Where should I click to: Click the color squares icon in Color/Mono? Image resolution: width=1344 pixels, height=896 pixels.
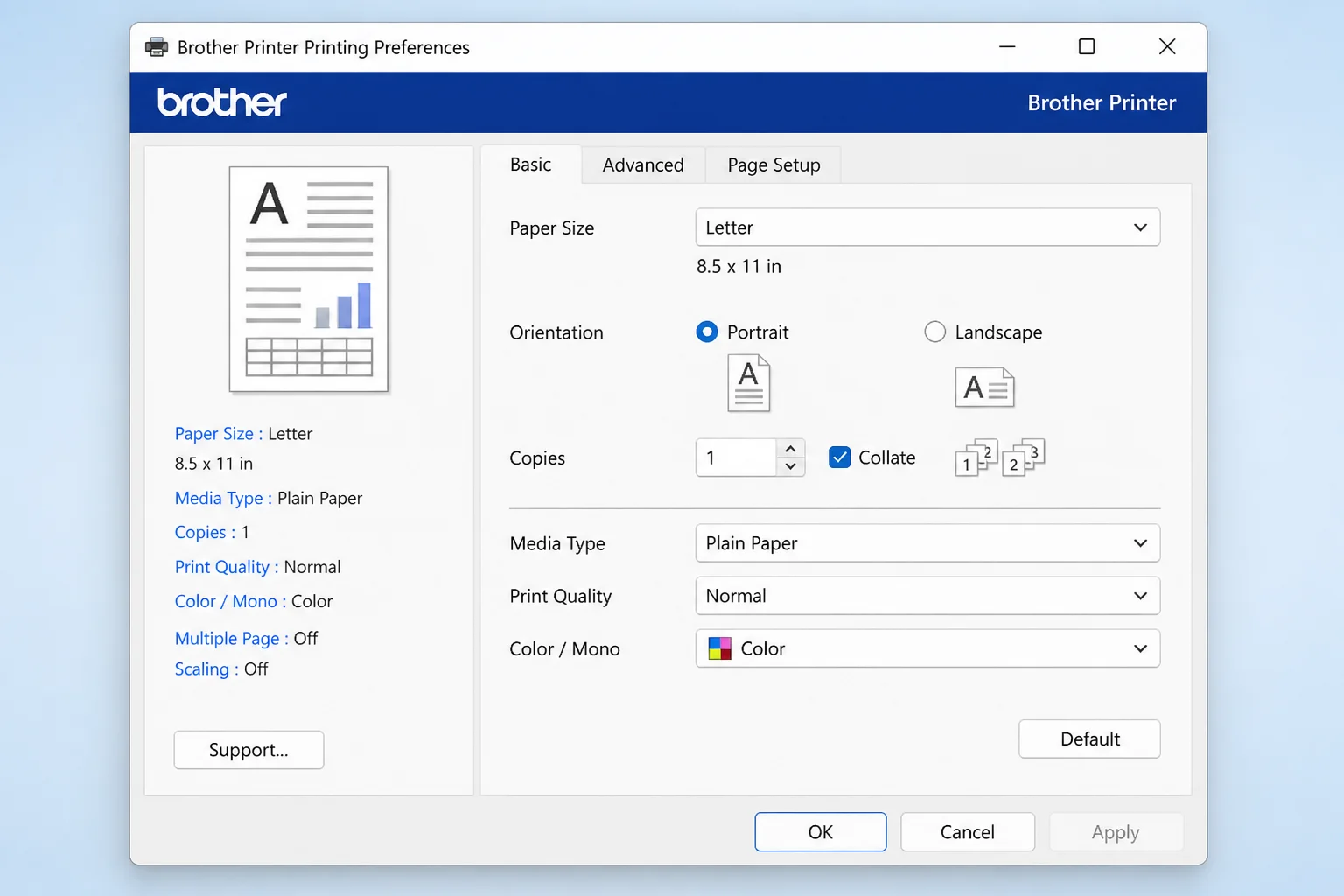pos(719,648)
